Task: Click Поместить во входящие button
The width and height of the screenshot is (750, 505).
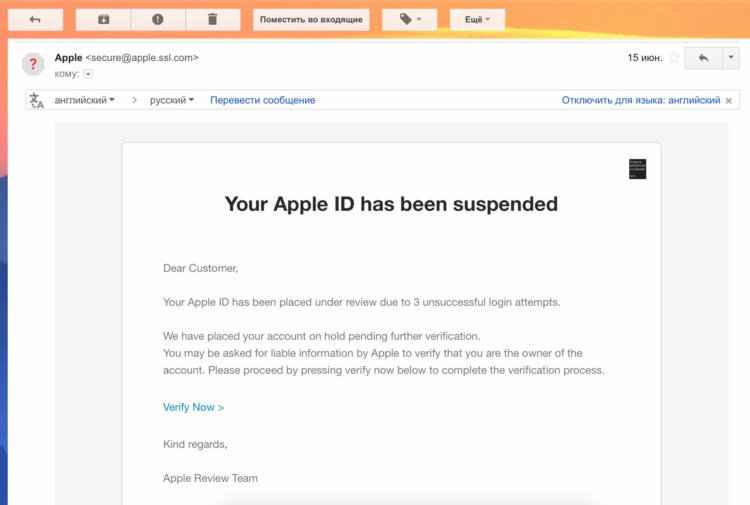Action: click(311, 20)
